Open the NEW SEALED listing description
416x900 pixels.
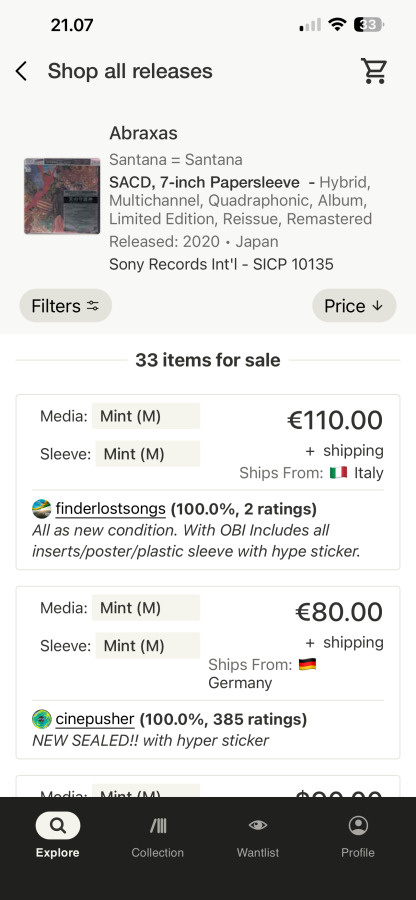pos(150,740)
